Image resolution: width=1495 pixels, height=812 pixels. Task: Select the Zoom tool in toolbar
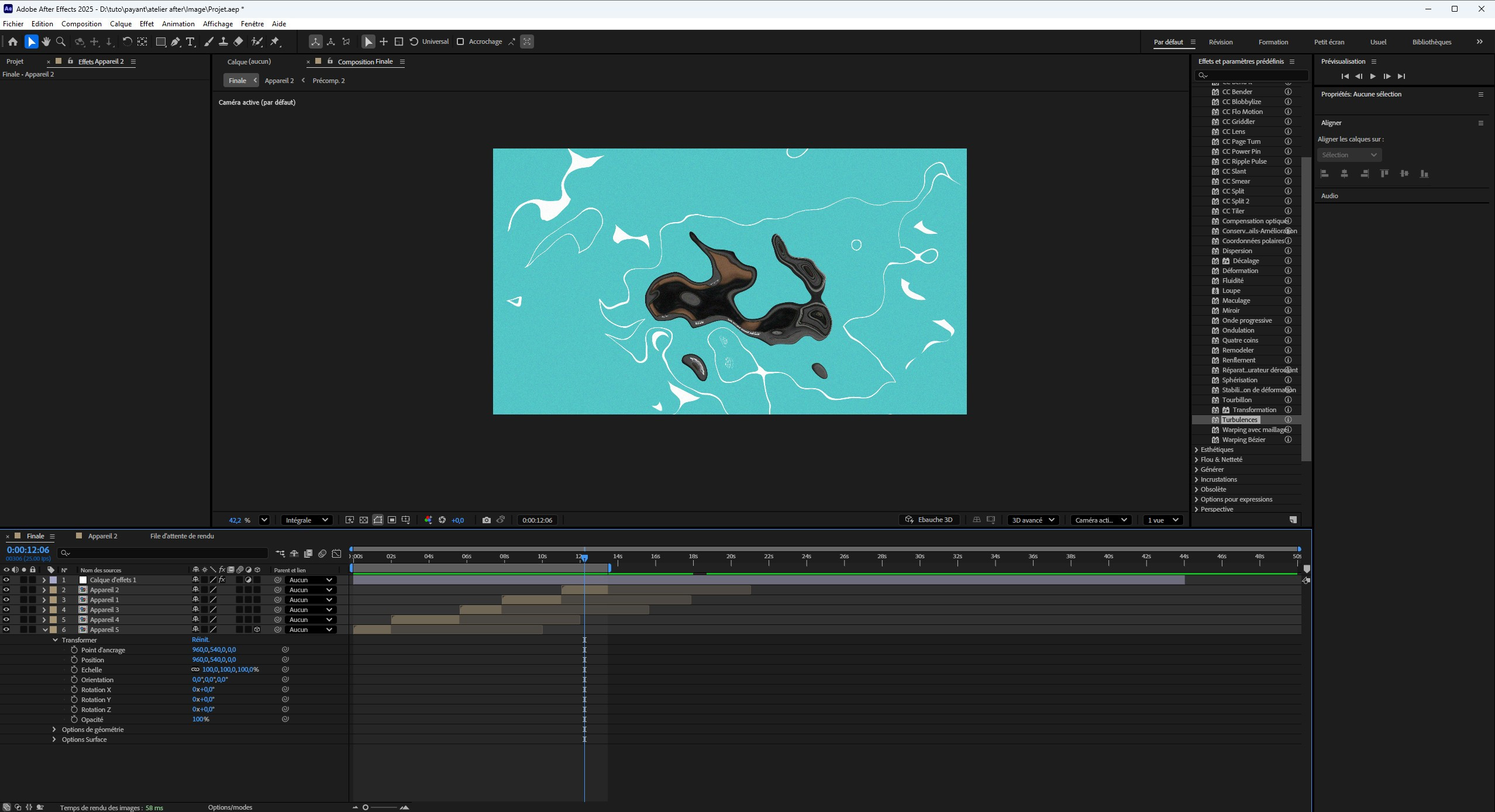tap(61, 42)
